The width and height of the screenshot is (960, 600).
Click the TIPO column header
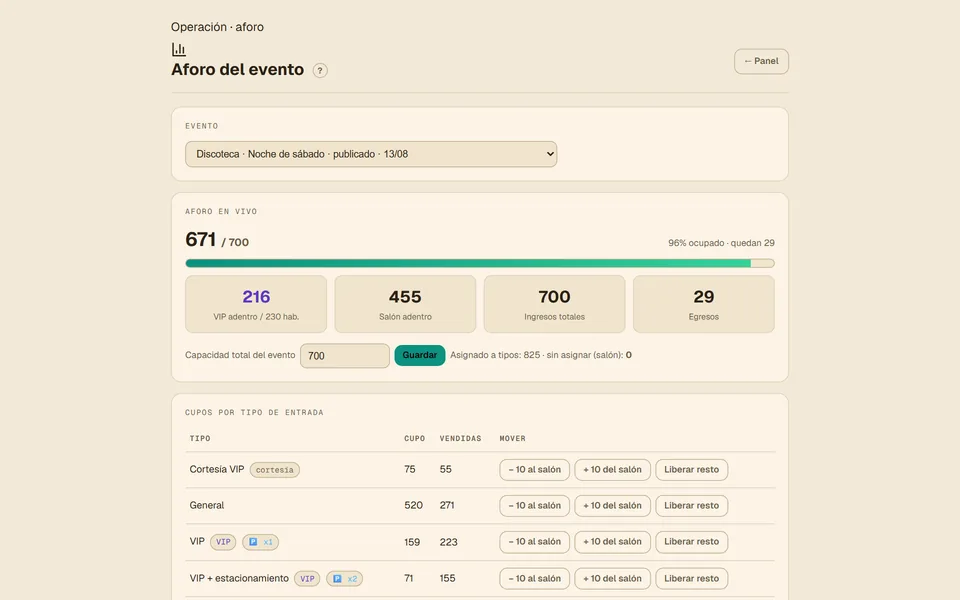tap(200, 438)
